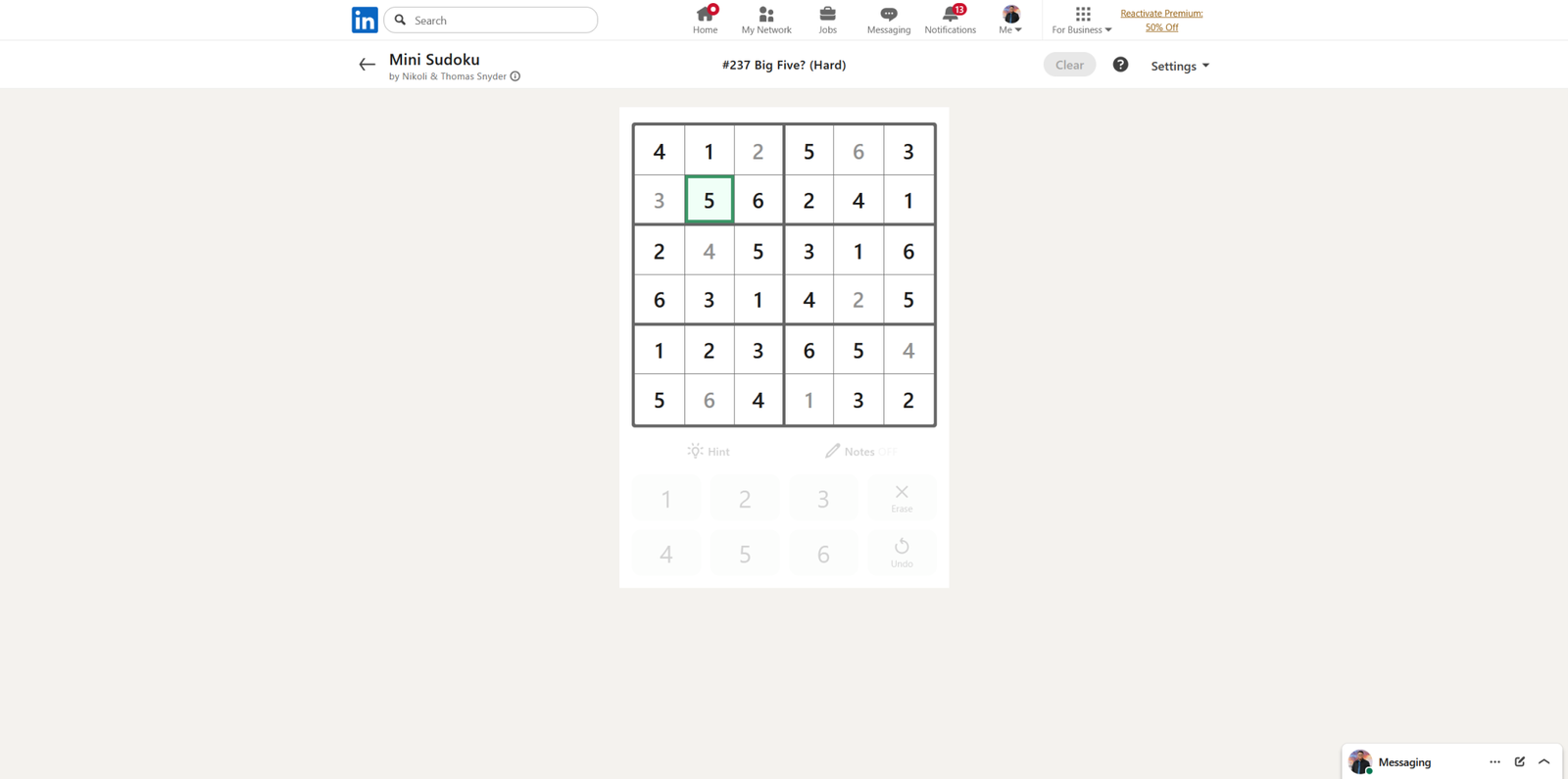Compose a new message from Messaging panel
This screenshot has height=779, width=1568.
tap(1520, 761)
